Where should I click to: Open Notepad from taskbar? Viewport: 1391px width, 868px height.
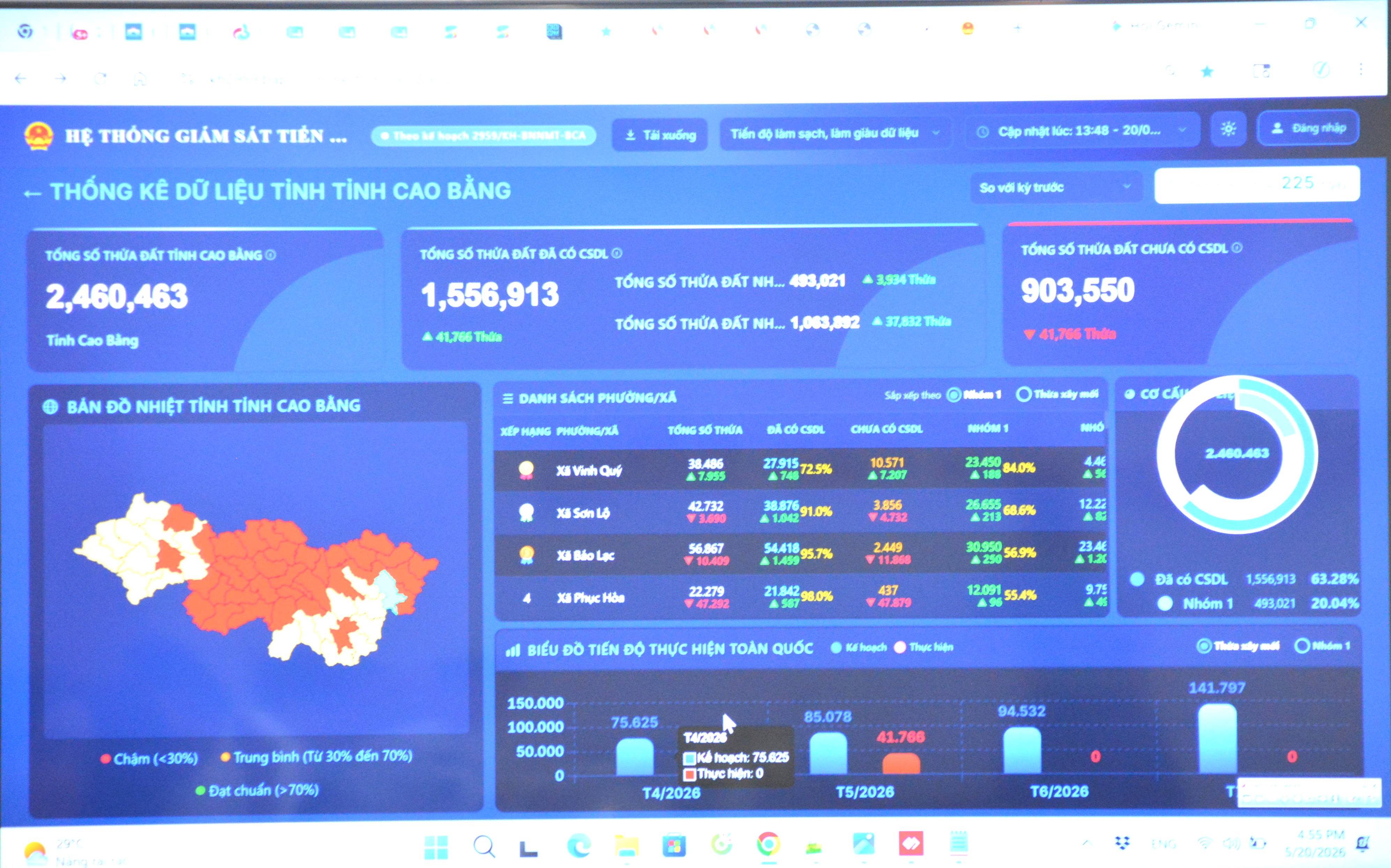(x=958, y=843)
